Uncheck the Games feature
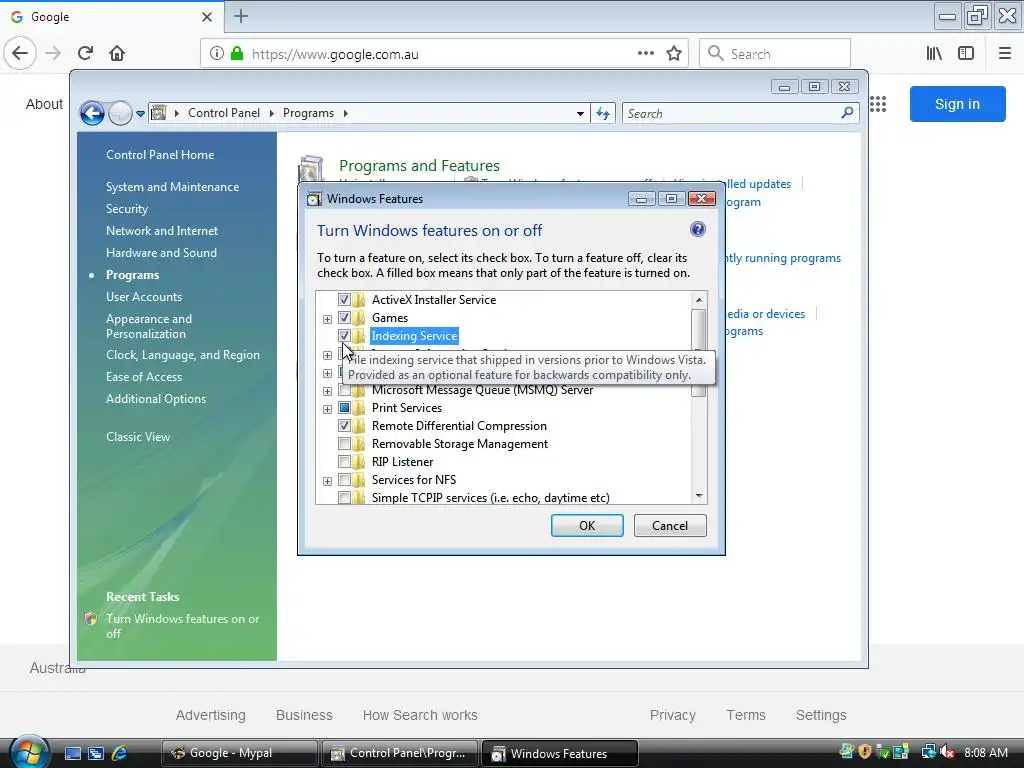1024x768 pixels. click(344, 318)
